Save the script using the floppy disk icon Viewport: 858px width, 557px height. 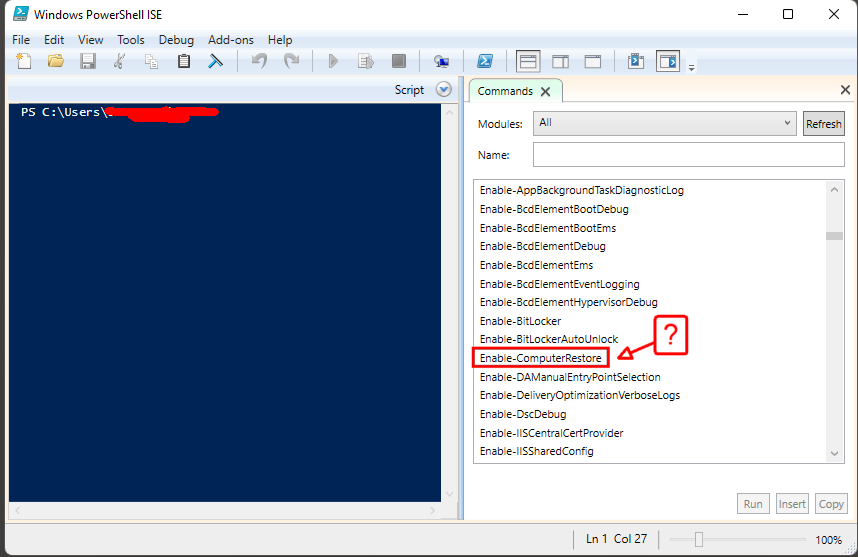pyautogui.click(x=88, y=61)
